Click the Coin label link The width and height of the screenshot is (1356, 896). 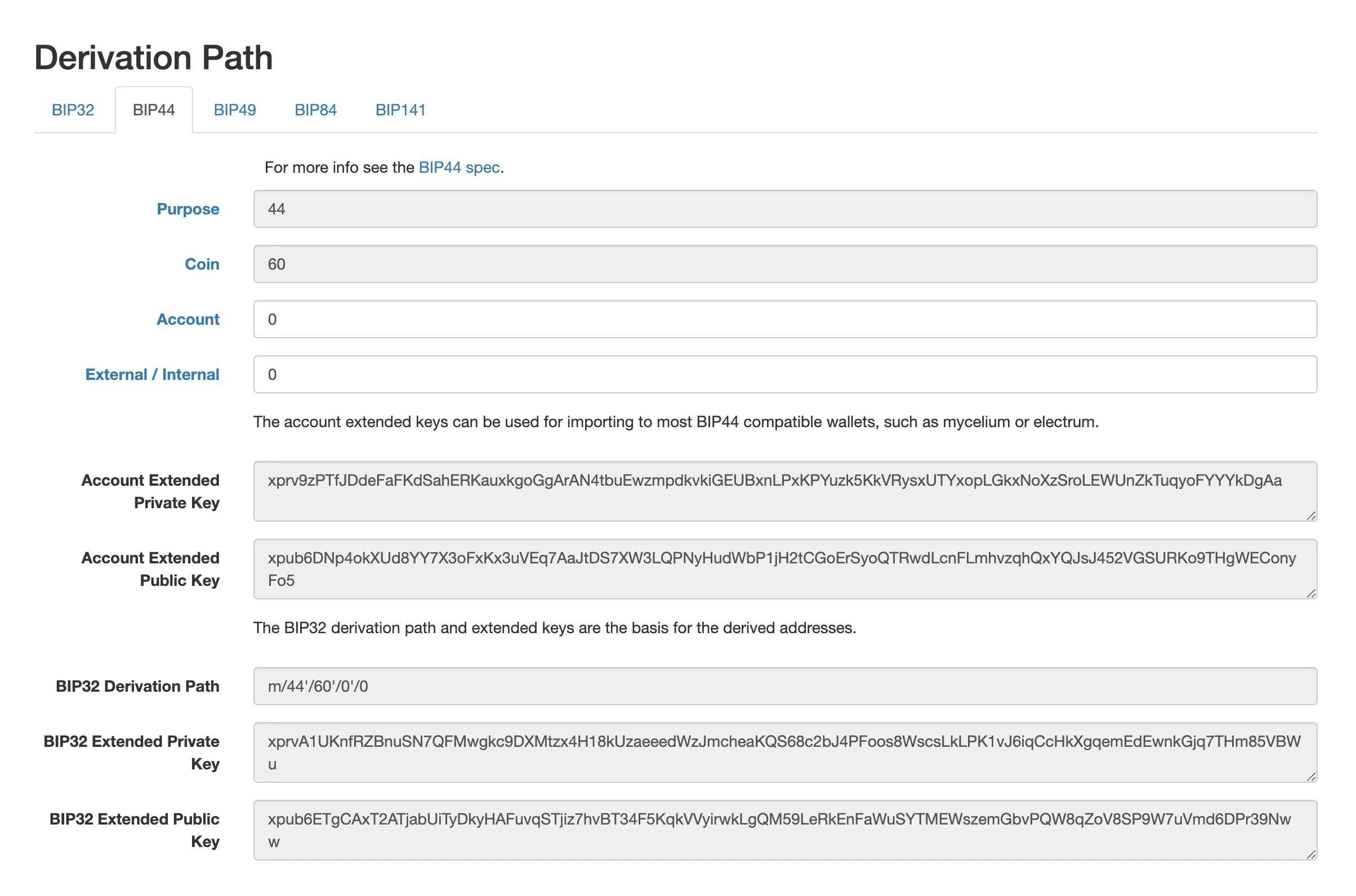[202, 264]
